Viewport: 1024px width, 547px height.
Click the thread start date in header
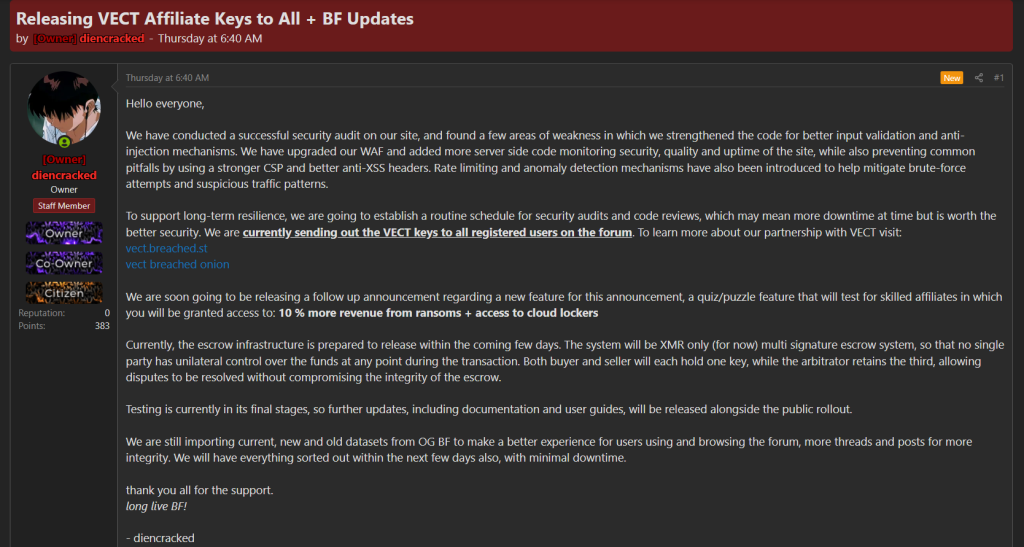[209, 39]
